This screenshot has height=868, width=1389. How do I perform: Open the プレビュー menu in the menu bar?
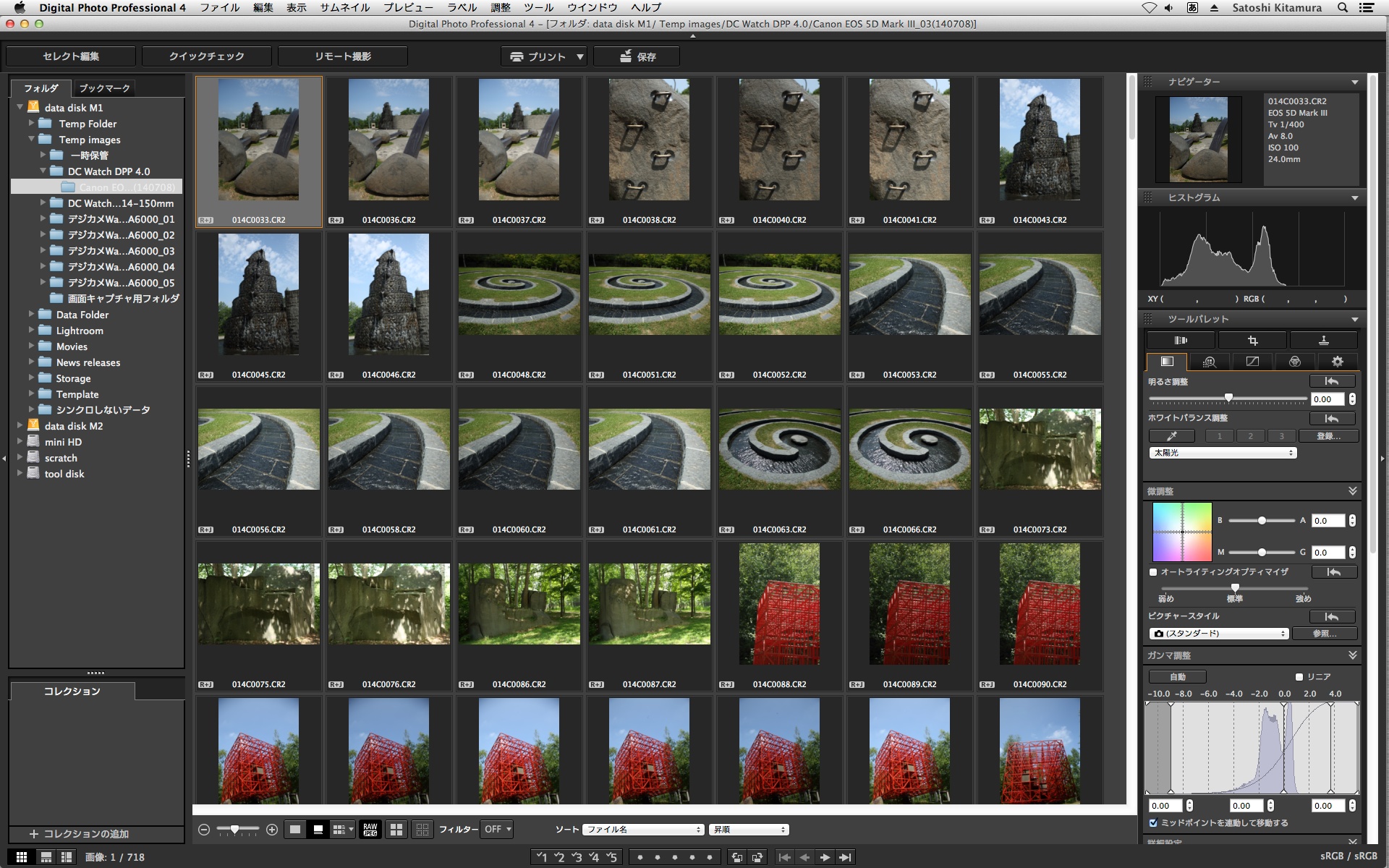pos(408,7)
